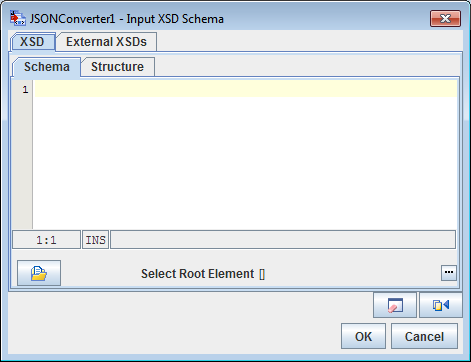Viewport: 471px width, 362px height.
Task: Click the empty white schema editor area
Action: 246,163
